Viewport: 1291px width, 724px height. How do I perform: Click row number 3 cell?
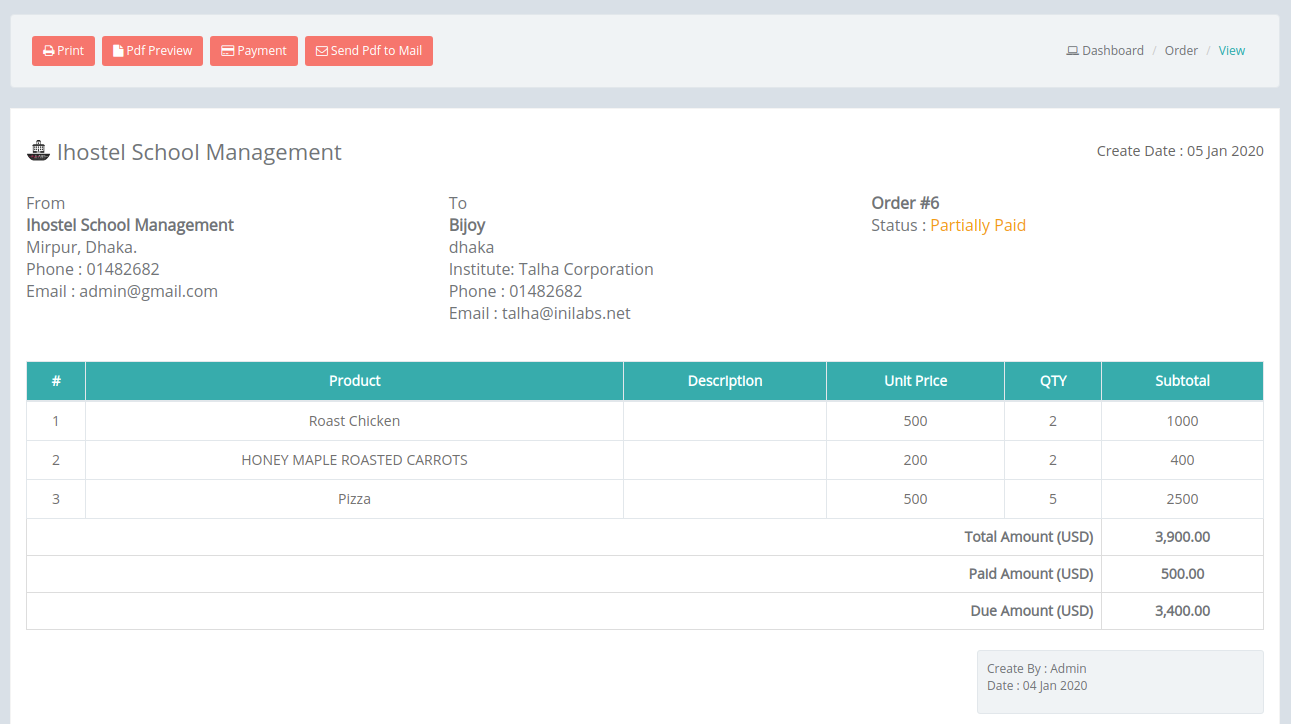[x=56, y=499]
